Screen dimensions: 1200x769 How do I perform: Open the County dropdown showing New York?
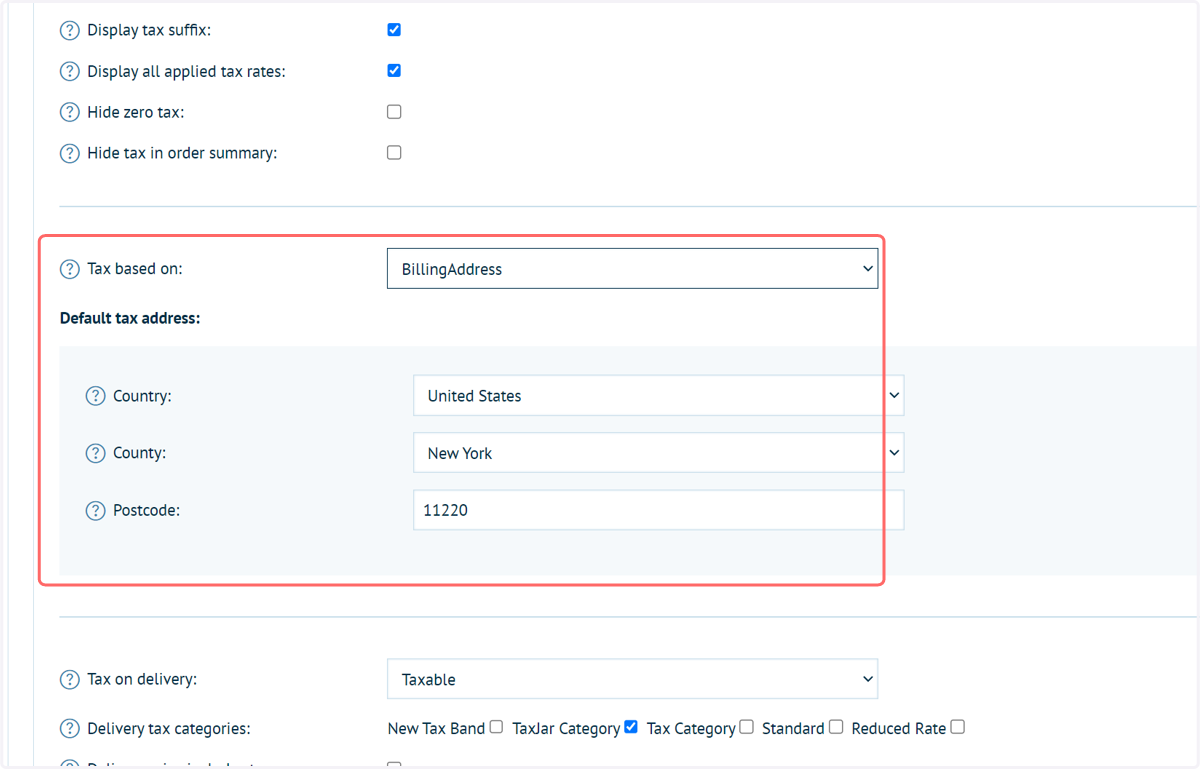pos(658,453)
